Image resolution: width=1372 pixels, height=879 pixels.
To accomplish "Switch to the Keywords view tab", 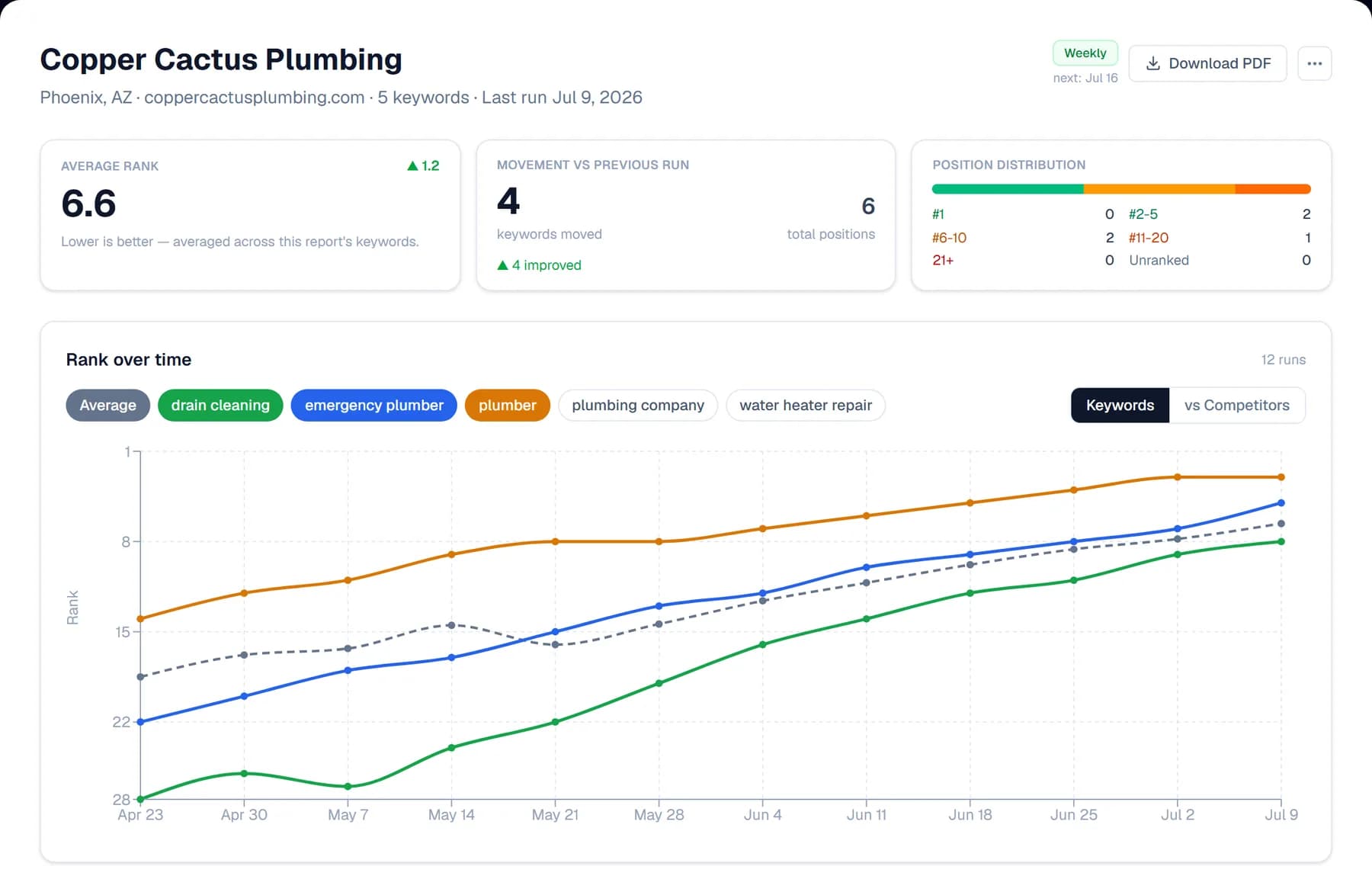I will tap(1120, 406).
